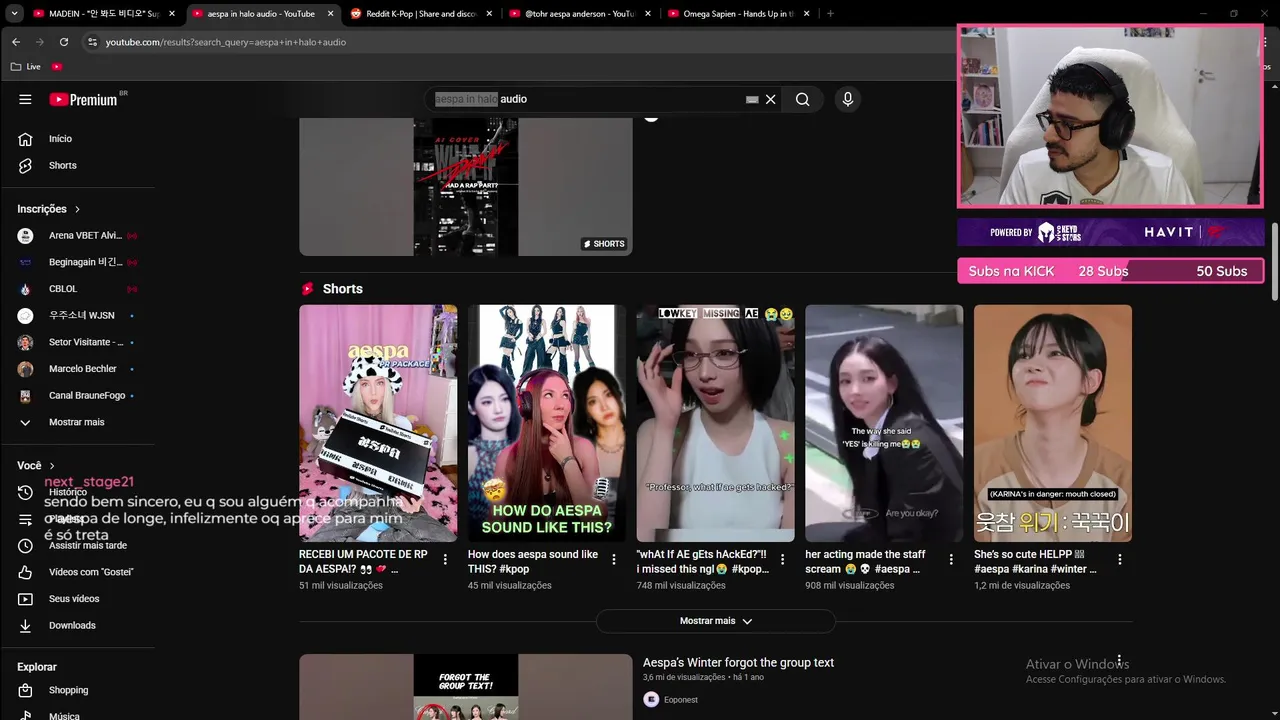Go back in browser history
The width and height of the screenshot is (1280, 720).
(x=16, y=42)
